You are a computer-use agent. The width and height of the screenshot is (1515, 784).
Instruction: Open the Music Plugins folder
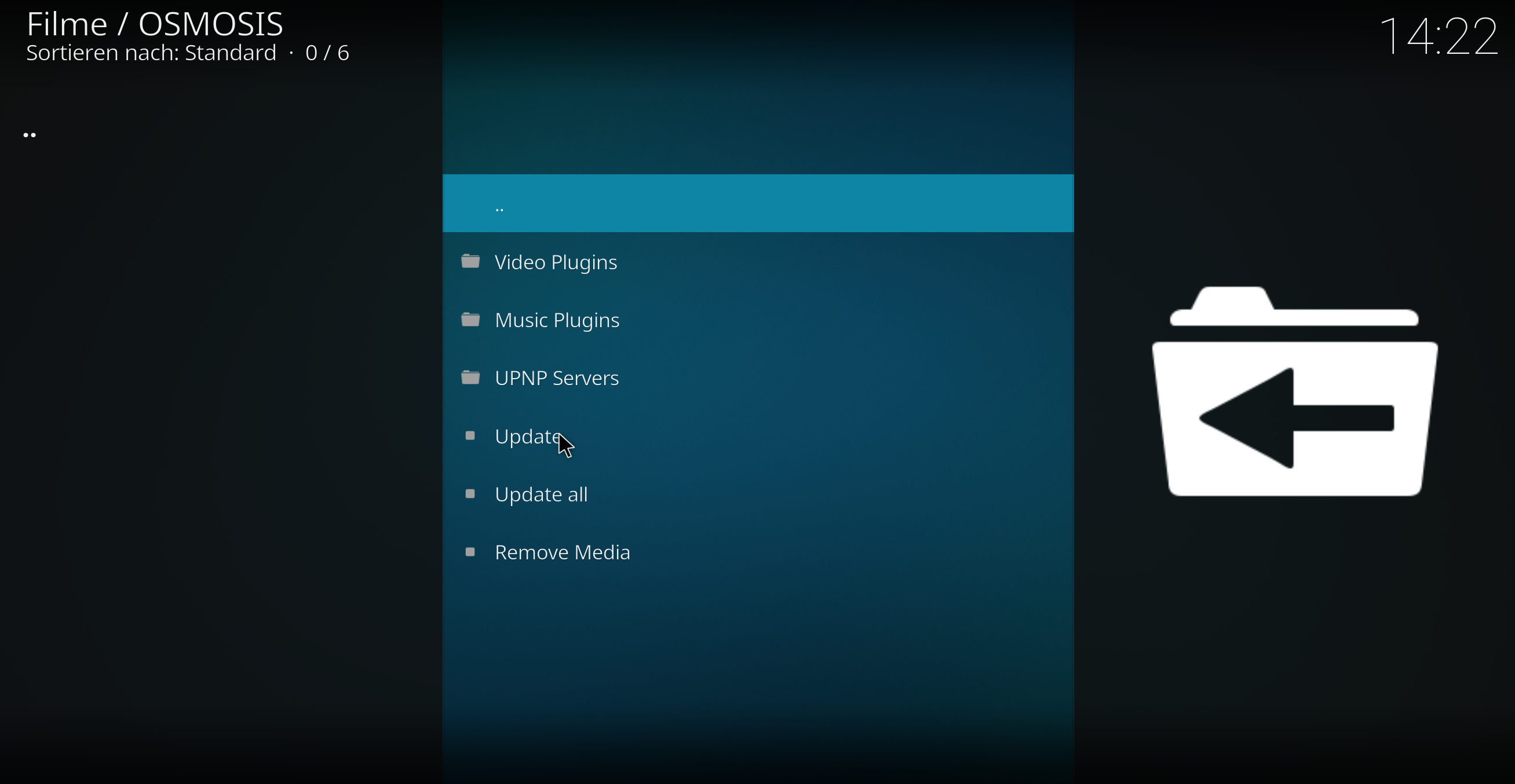tap(758, 320)
